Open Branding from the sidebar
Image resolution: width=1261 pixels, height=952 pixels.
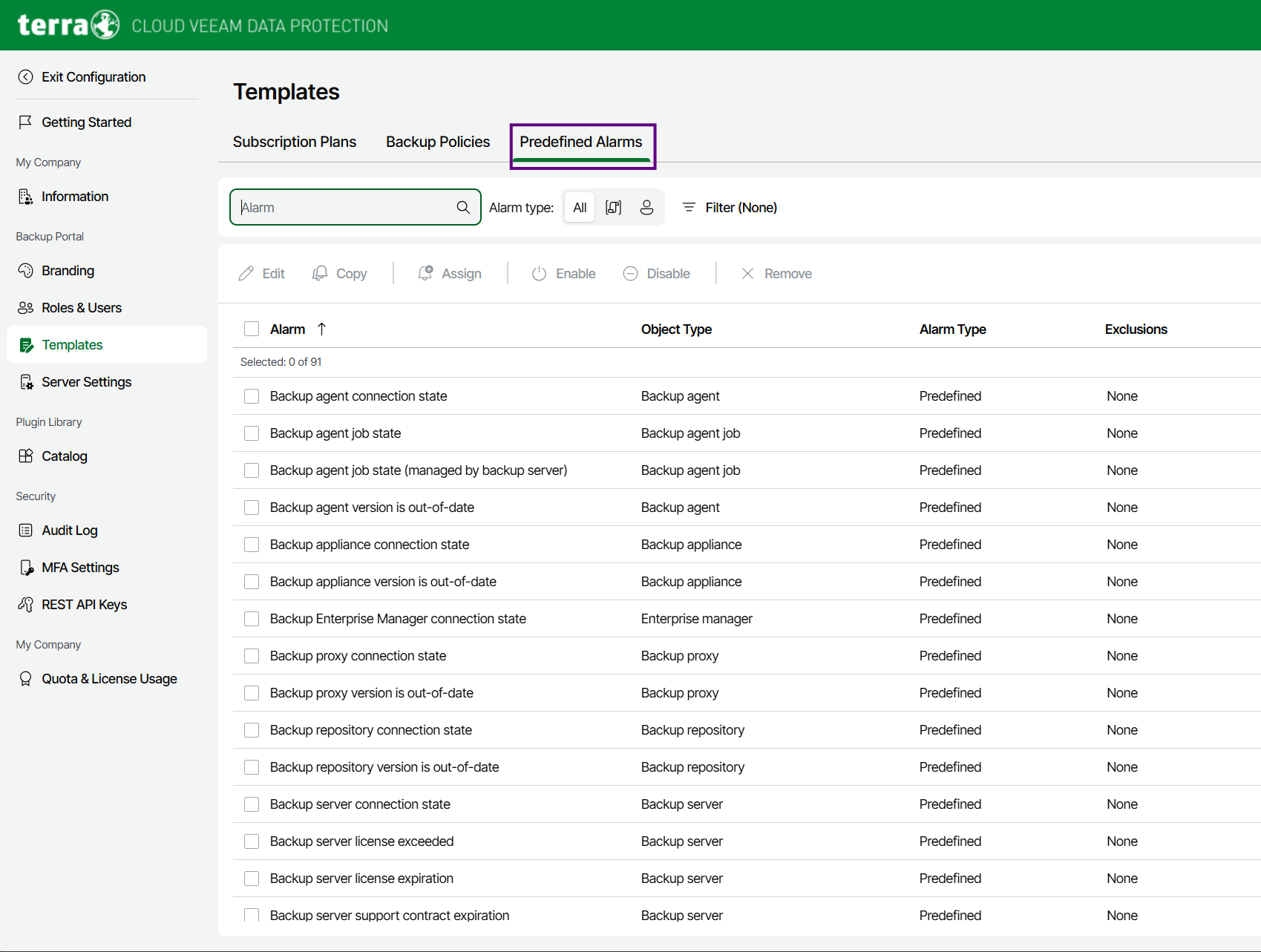click(68, 271)
